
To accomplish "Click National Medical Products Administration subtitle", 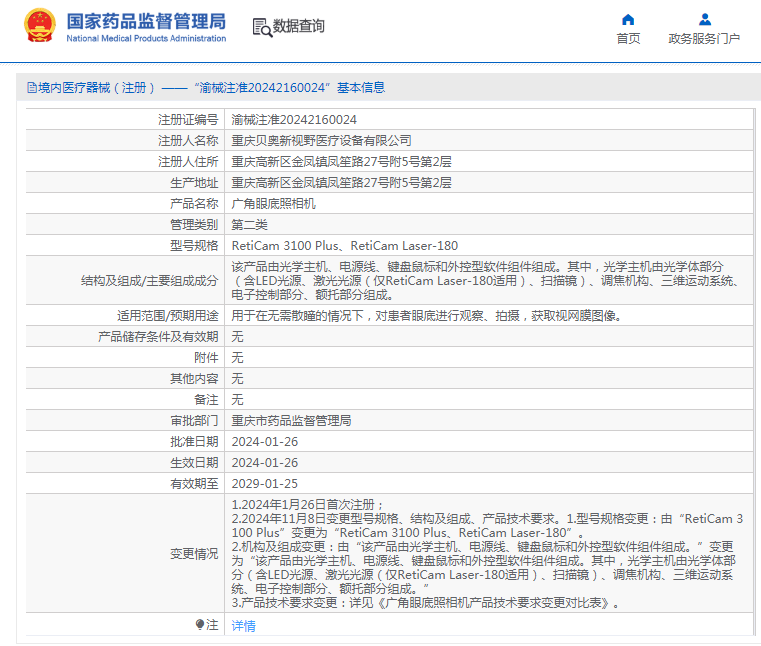I will tap(146, 38).
